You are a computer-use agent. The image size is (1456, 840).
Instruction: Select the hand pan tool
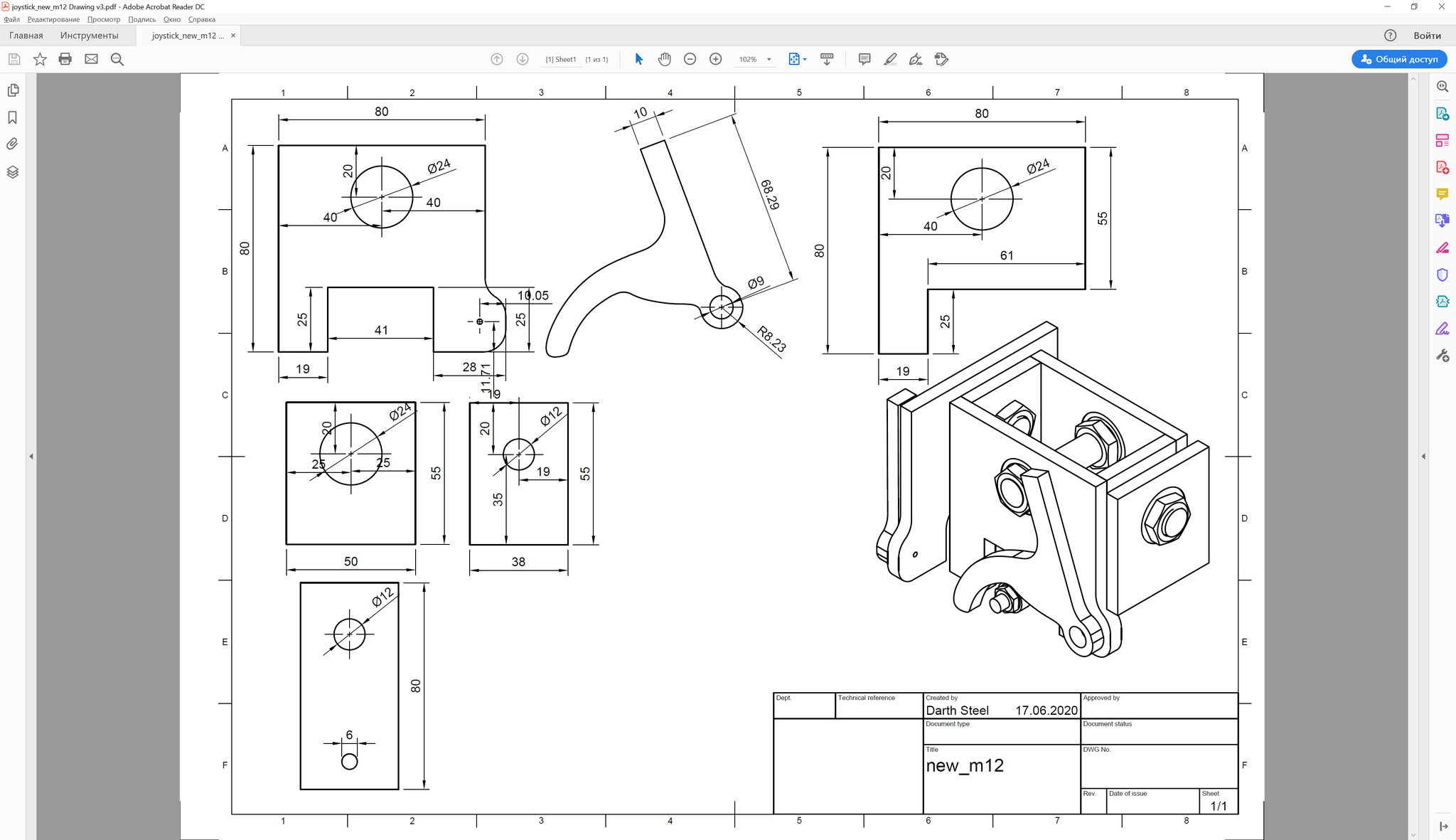click(x=664, y=59)
